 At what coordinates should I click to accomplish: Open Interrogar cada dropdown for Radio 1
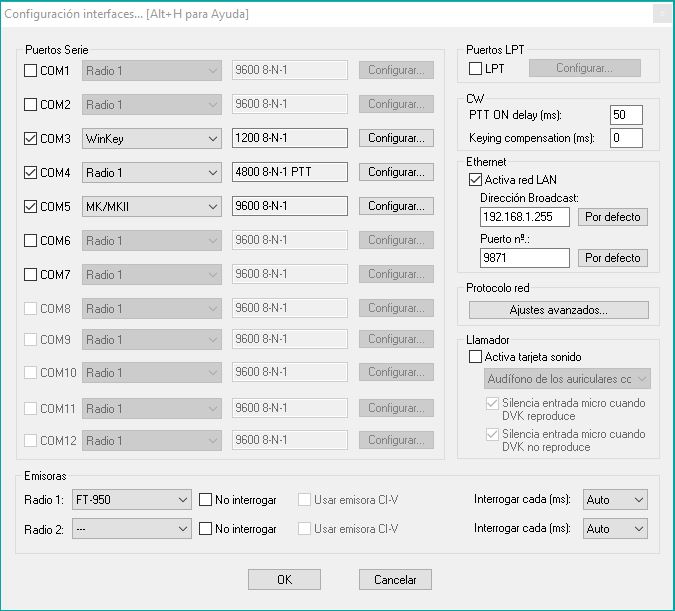point(615,500)
